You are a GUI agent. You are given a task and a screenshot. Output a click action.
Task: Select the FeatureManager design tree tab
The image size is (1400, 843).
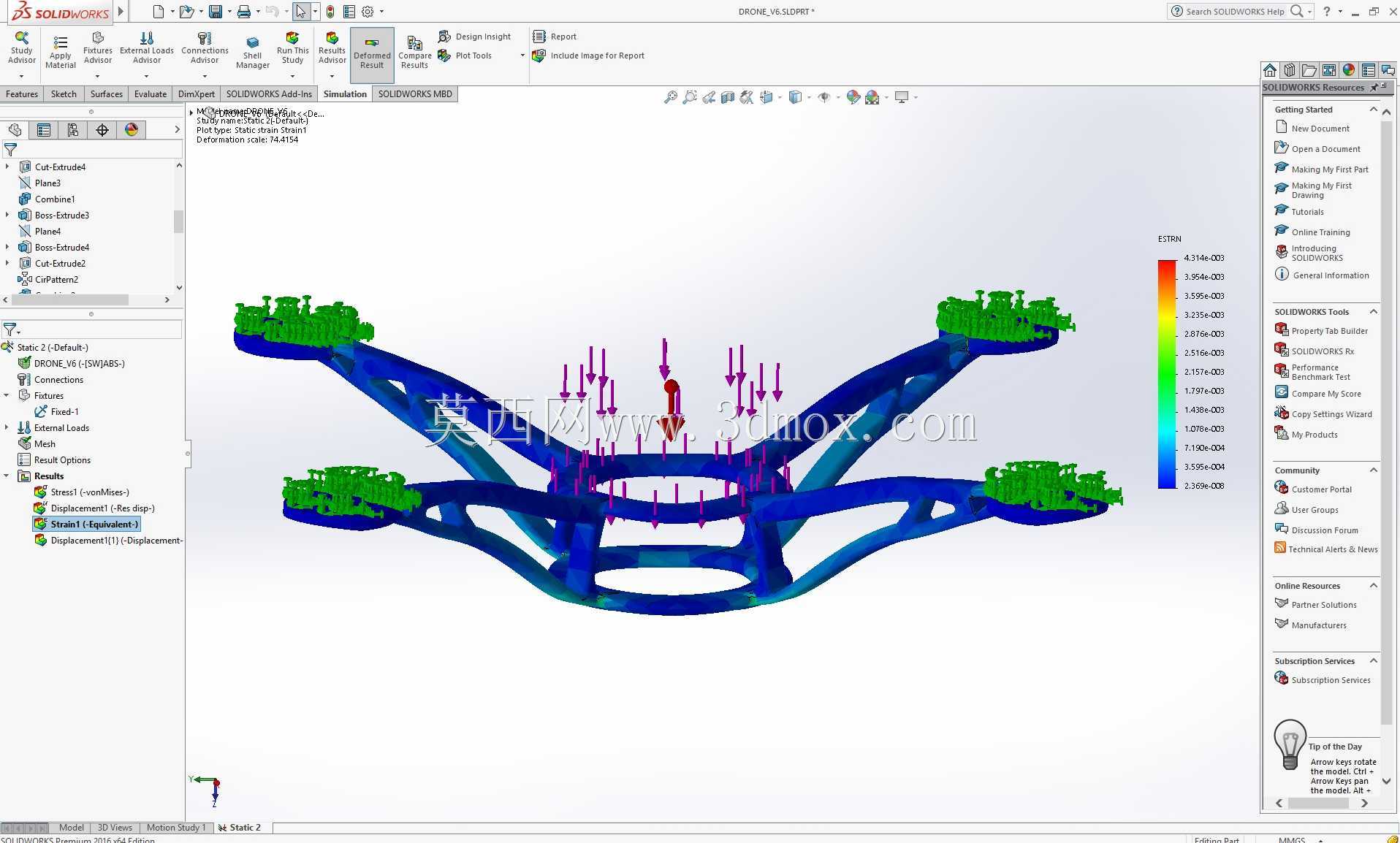point(15,130)
